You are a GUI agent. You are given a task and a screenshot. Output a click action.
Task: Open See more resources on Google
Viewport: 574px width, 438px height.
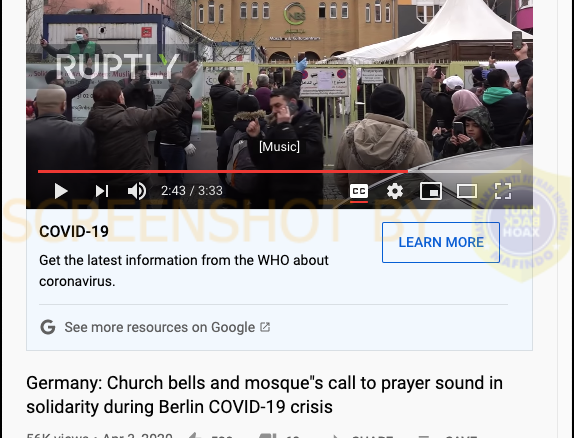pos(160,327)
